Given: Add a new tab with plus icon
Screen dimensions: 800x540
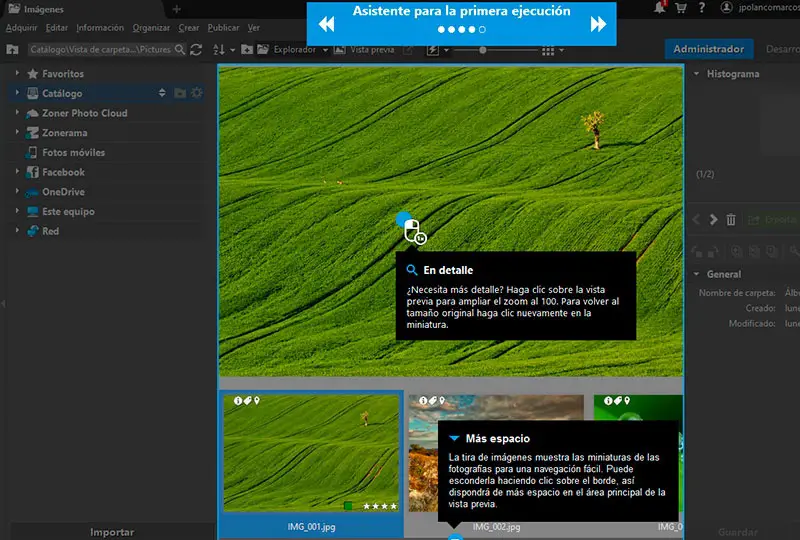Looking at the screenshot, I should [x=177, y=9].
